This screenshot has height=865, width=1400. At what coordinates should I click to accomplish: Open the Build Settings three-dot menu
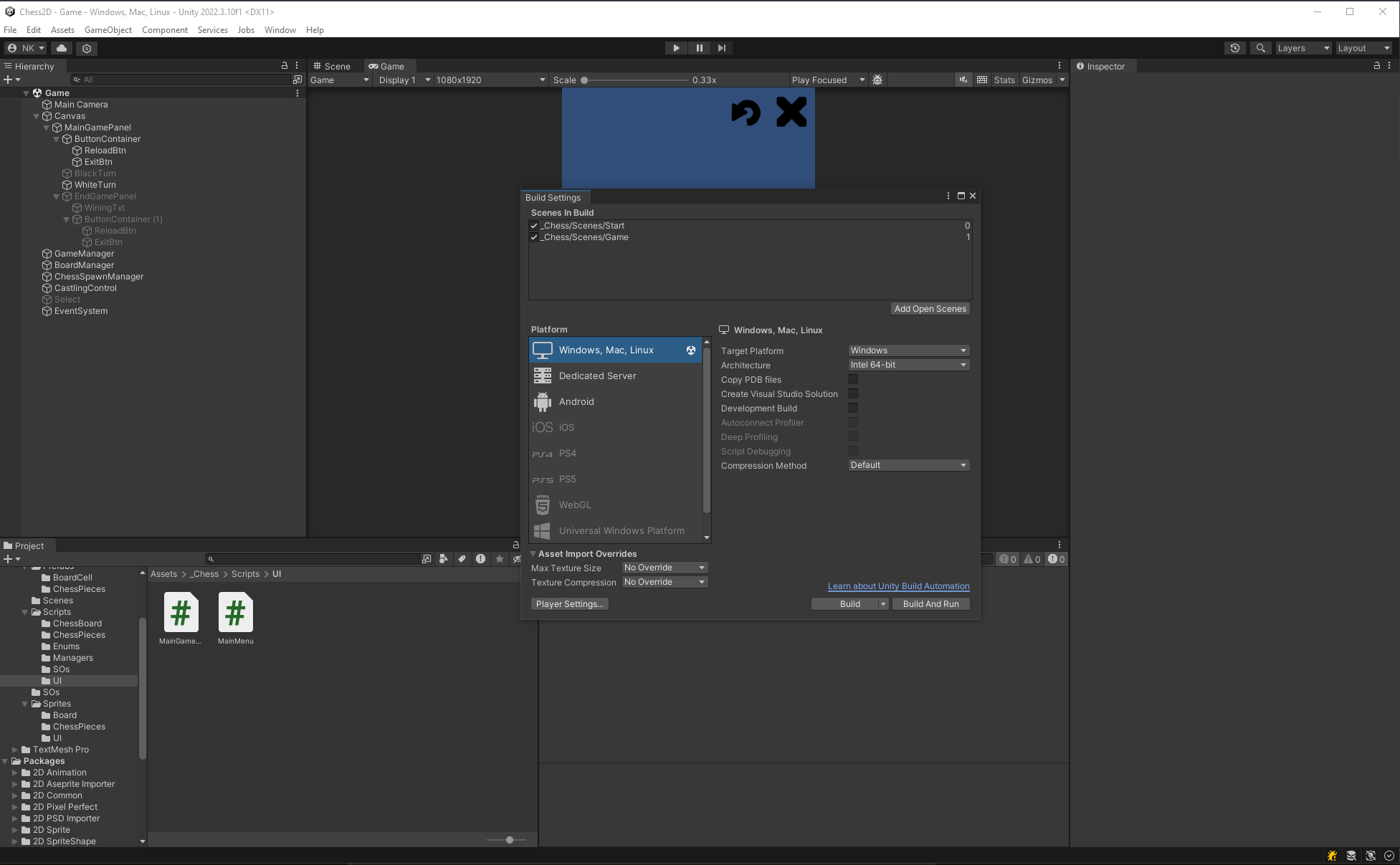point(948,196)
